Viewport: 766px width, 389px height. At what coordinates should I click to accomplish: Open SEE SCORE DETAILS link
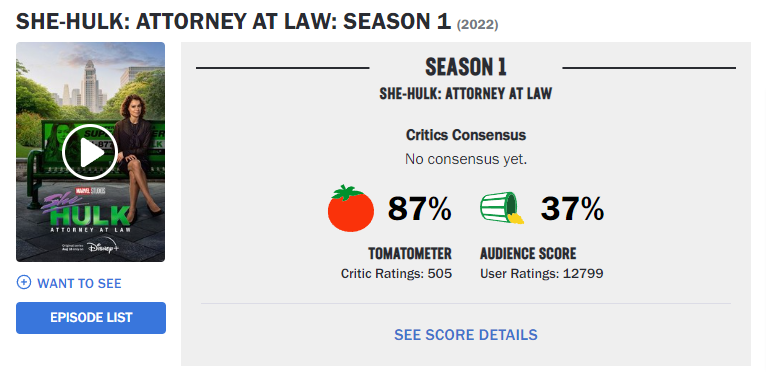(466, 335)
